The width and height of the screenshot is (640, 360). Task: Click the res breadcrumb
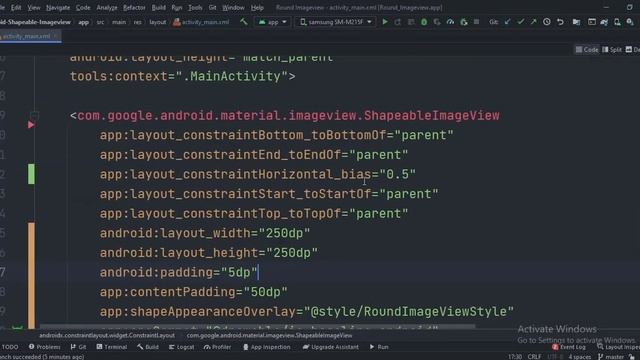click(x=138, y=22)
